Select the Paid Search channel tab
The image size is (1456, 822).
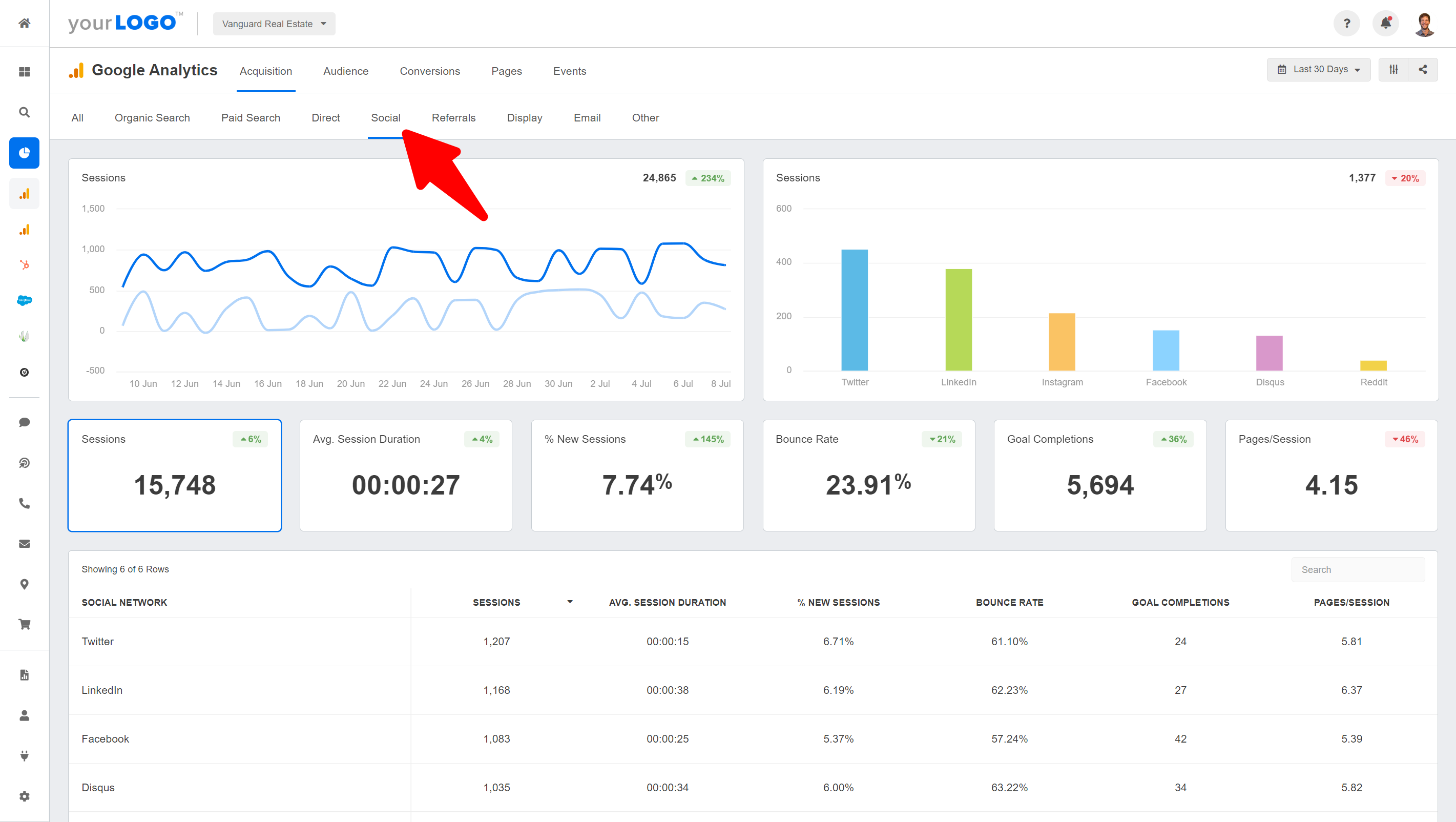(x=251, y=117)
